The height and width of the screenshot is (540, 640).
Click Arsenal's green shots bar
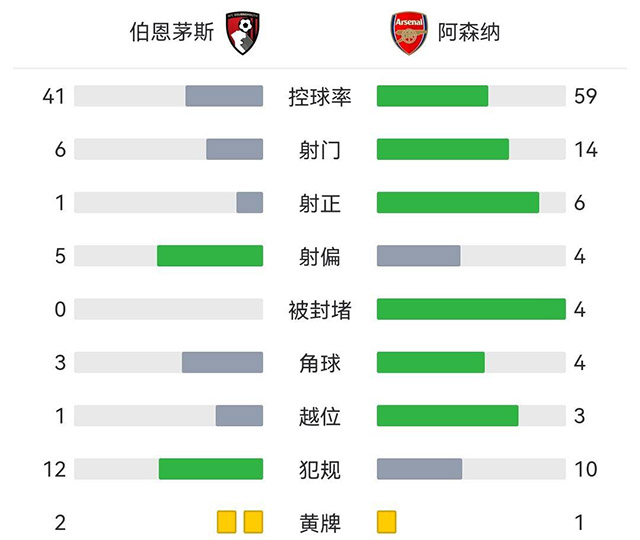[x=442, y=149]
